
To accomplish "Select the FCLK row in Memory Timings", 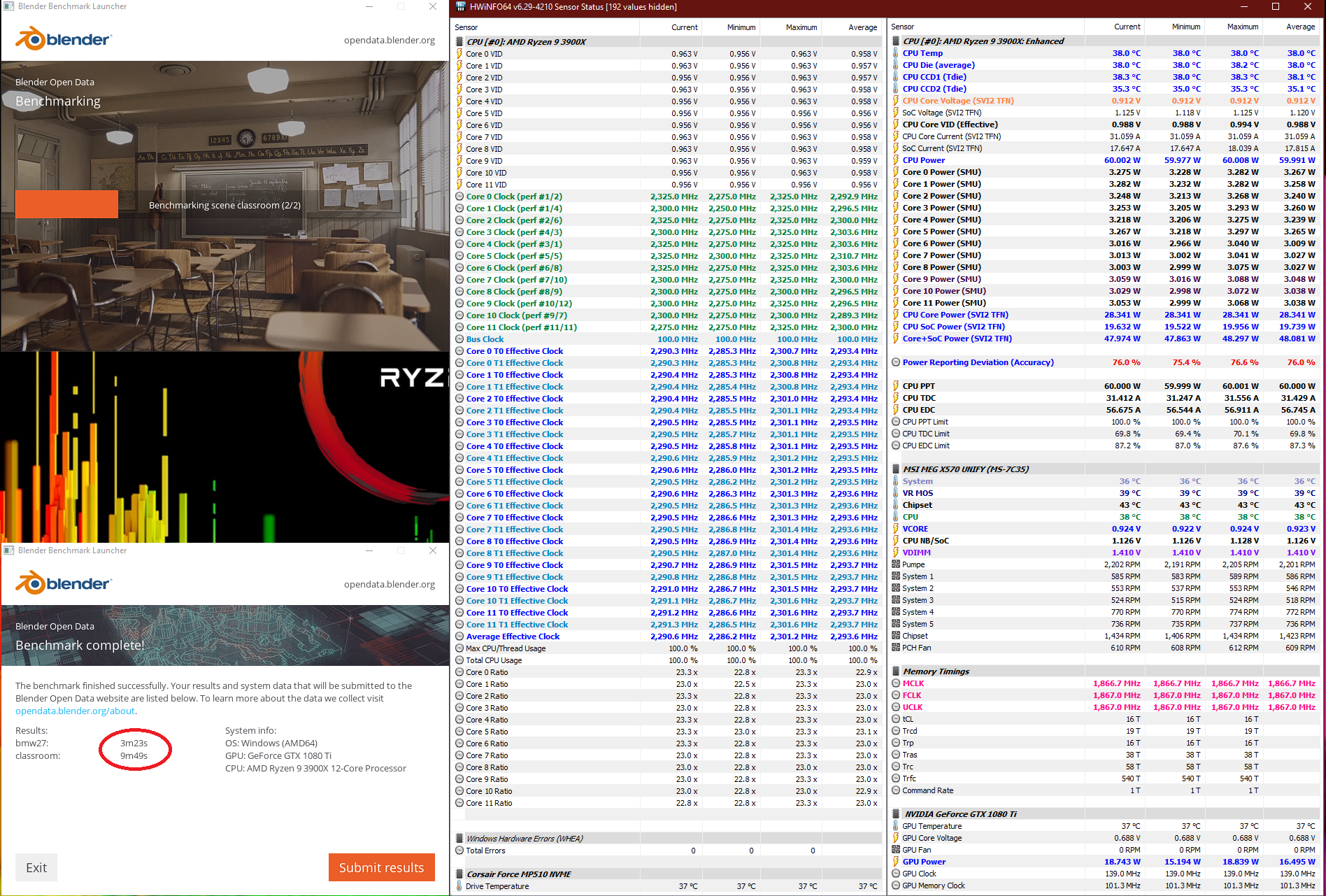I will click(x=1105, y=695).
